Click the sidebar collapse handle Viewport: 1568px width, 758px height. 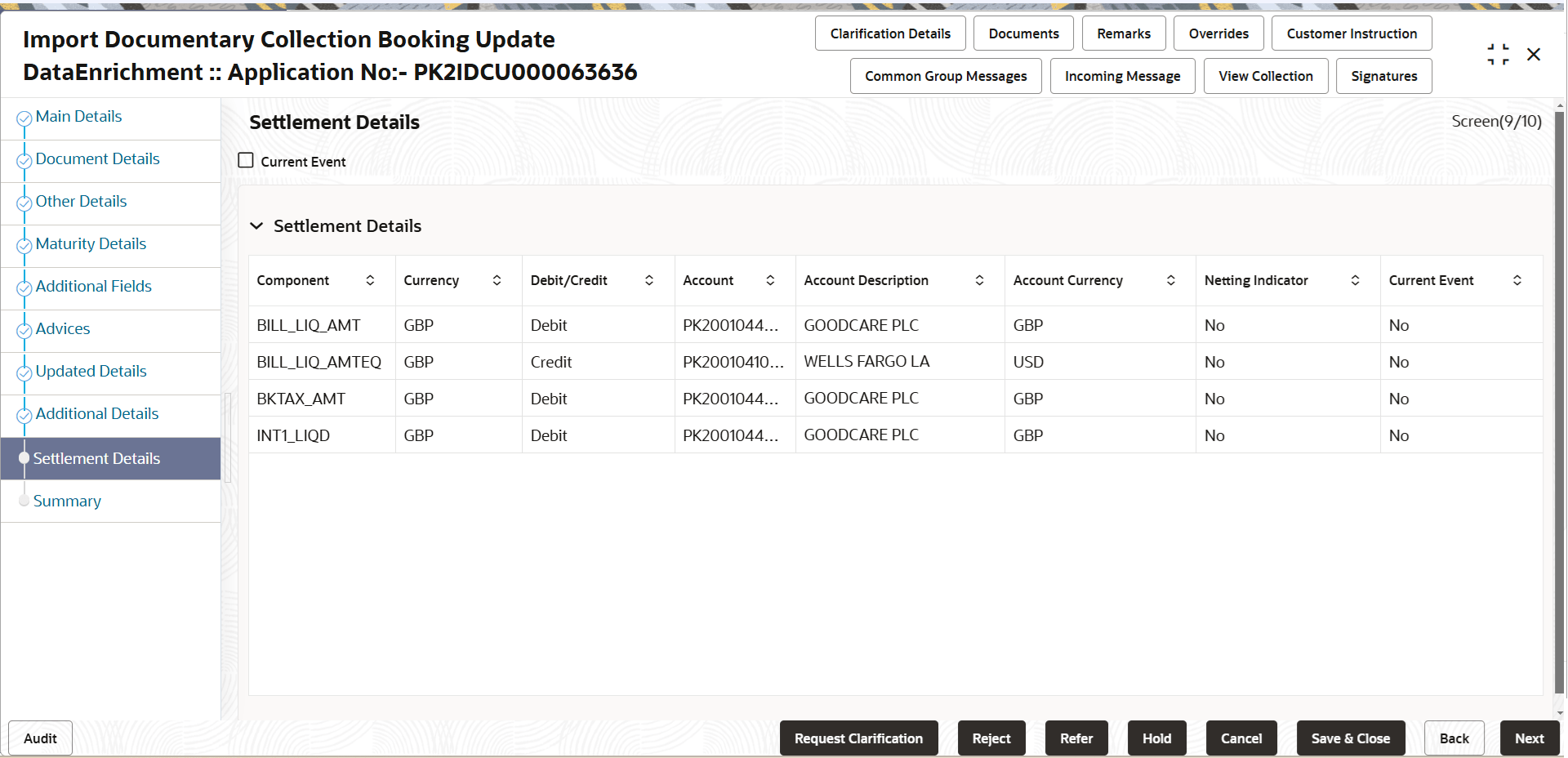tap(228, 437)
